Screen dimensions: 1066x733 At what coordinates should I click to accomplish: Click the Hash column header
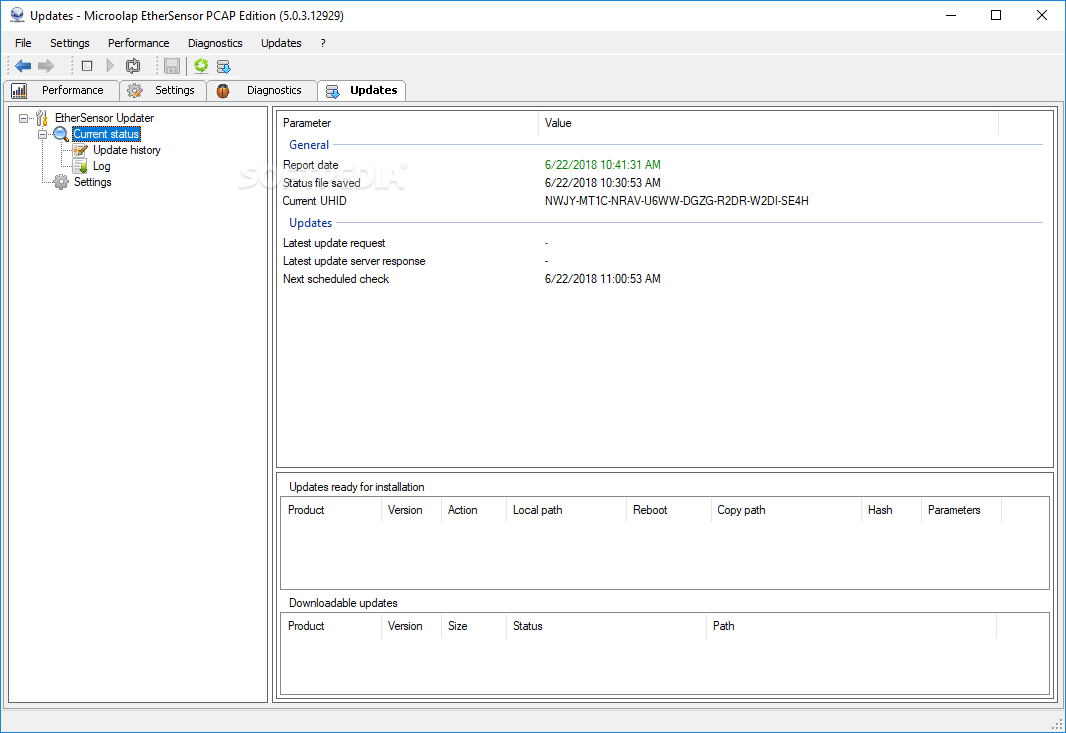click(891, 510)
